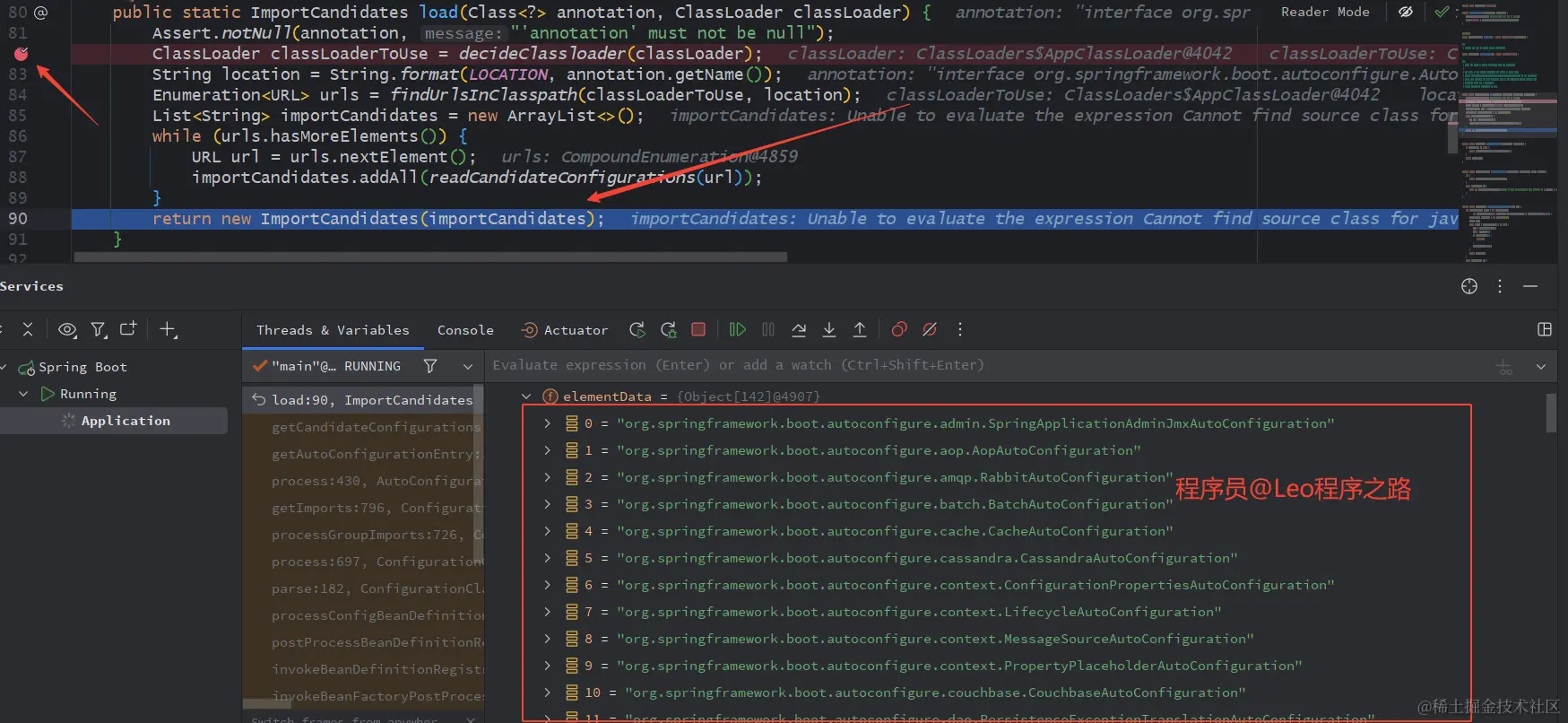Viewport: 1568px width, 723px height.
Task: Expand the Spring Boot services node
Action: tap(4, 367)
